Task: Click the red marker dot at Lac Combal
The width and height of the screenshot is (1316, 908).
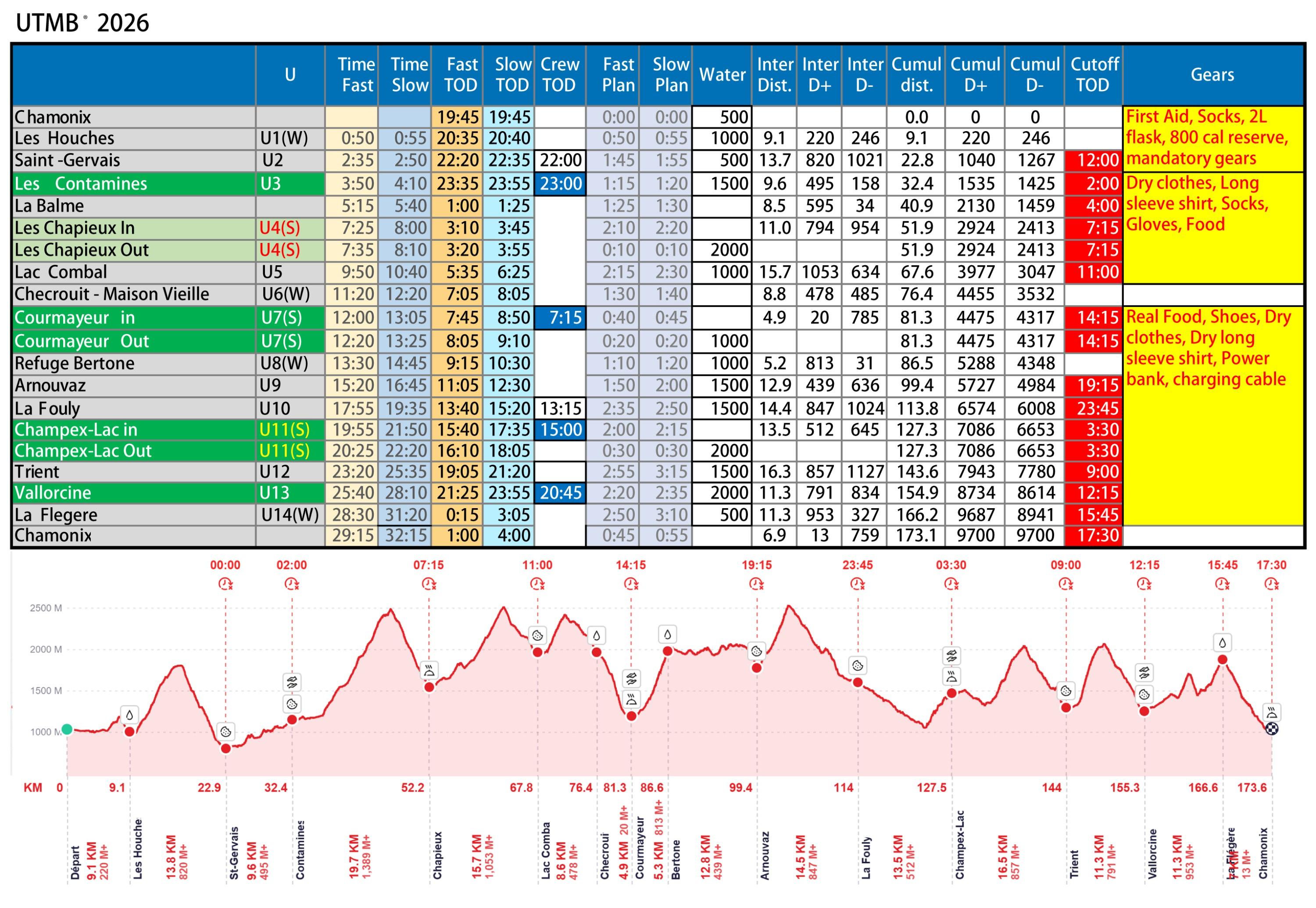Action: [537, 652]
